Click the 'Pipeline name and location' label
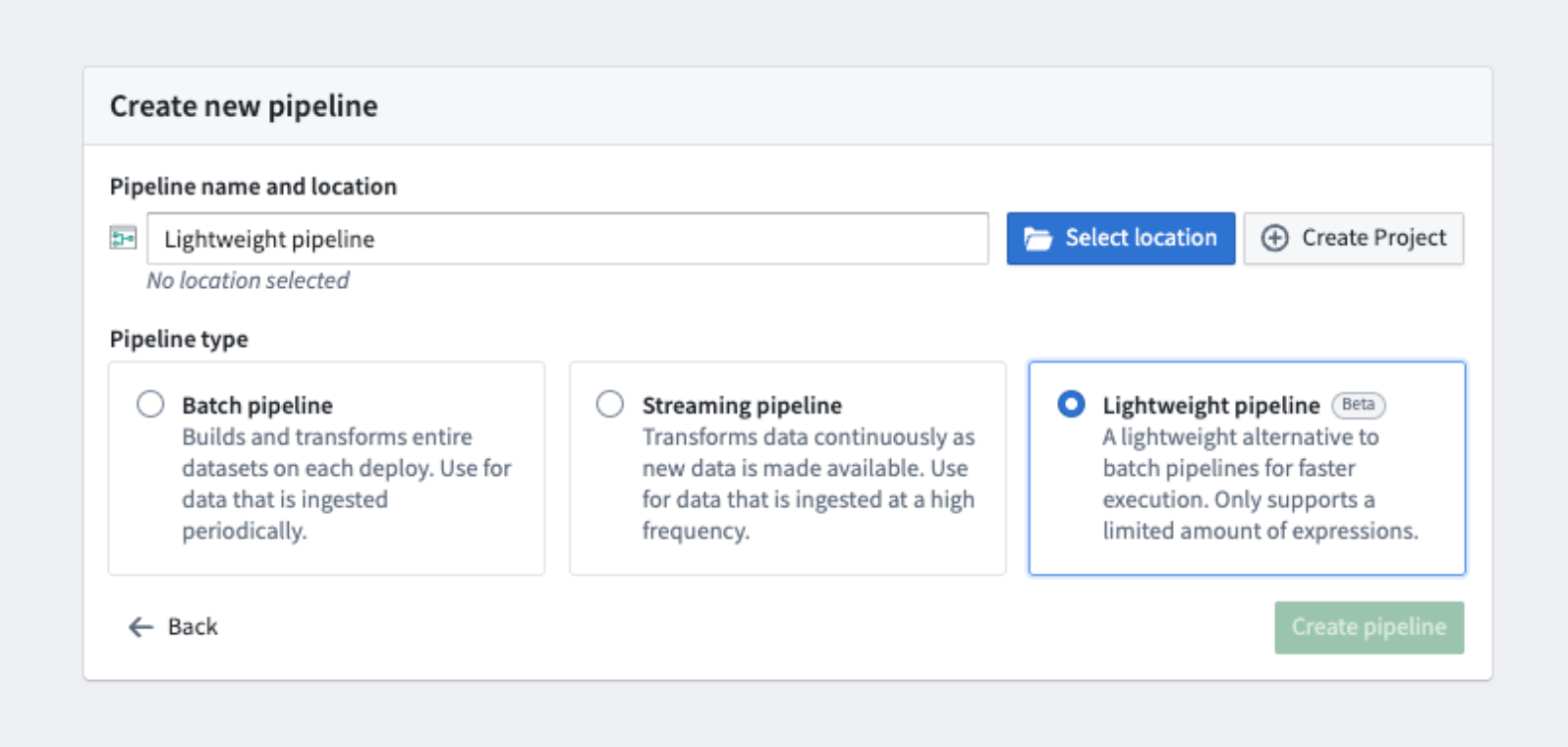This screenshot has width=1568, height=747. [x=253, y=187]
